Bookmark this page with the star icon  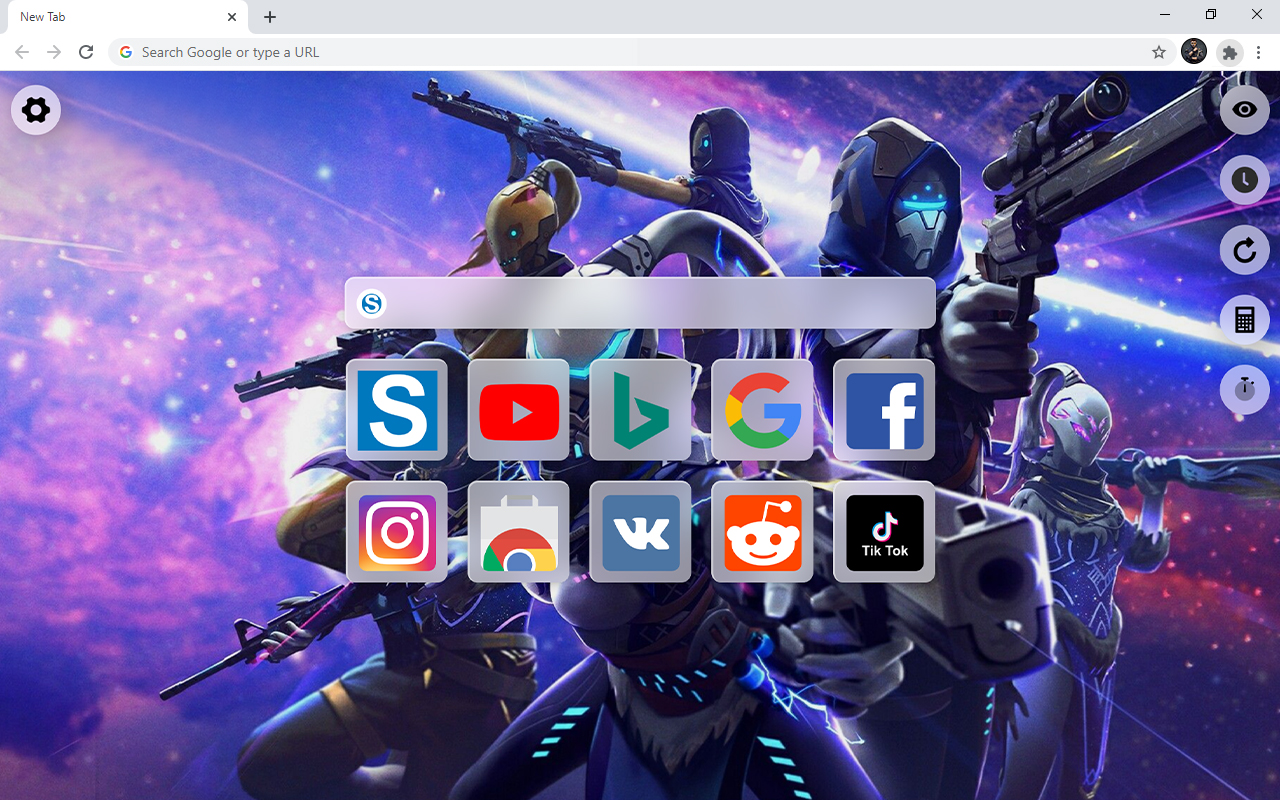[x=1159, y=52]
